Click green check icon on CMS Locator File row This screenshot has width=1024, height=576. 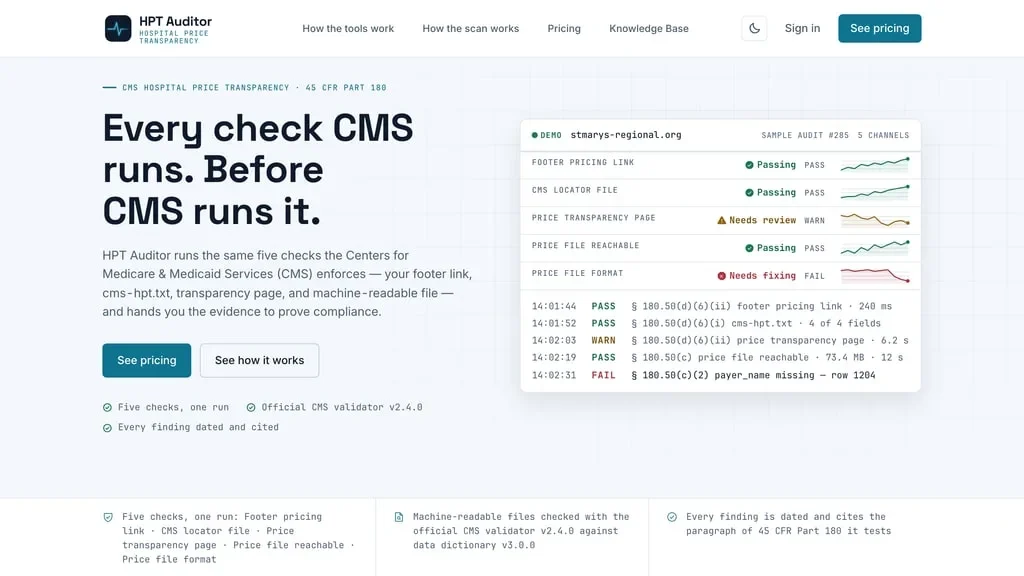tap(749, 193)
